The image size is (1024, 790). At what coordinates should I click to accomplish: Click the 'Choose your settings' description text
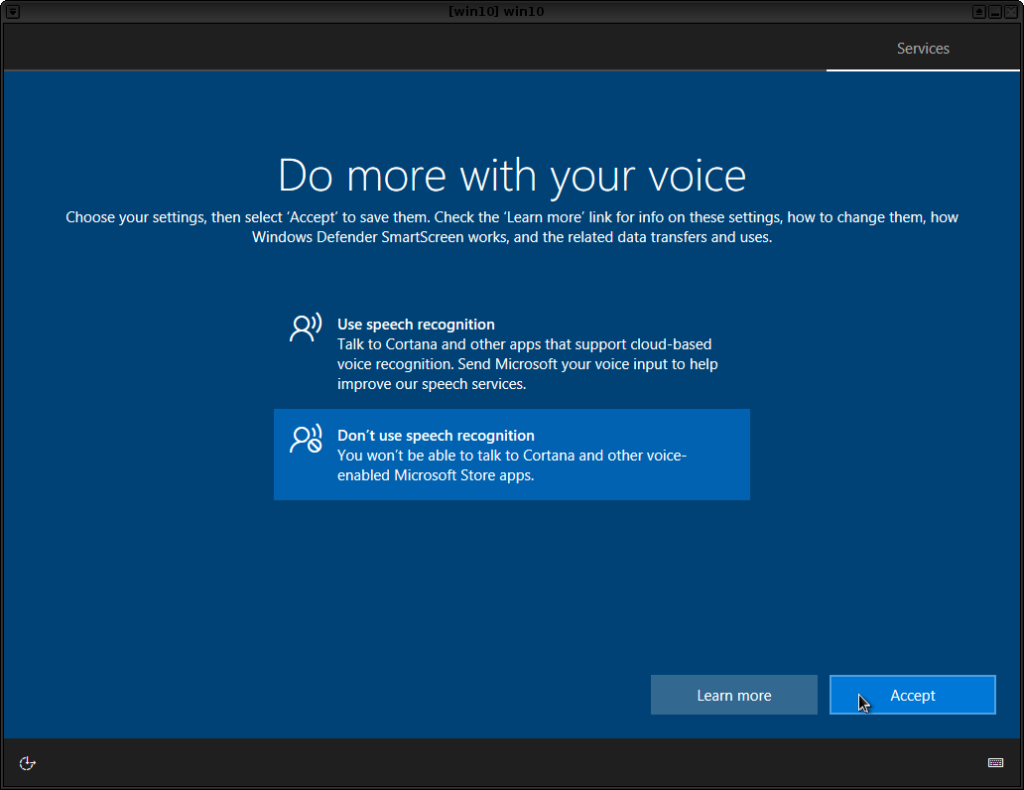(x=512, y=227)
